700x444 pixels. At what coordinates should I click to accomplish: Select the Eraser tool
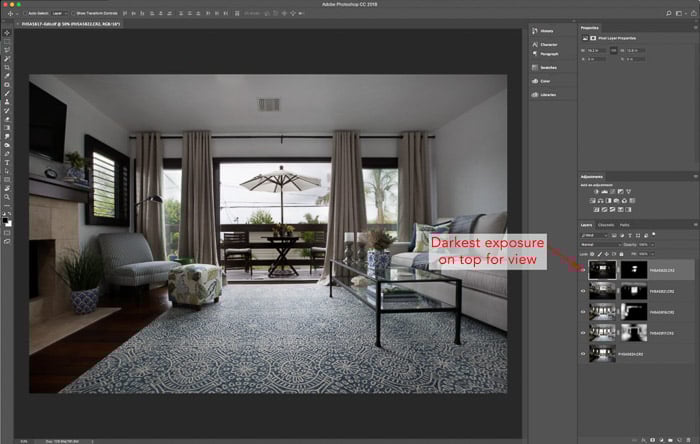pos(7,119)
